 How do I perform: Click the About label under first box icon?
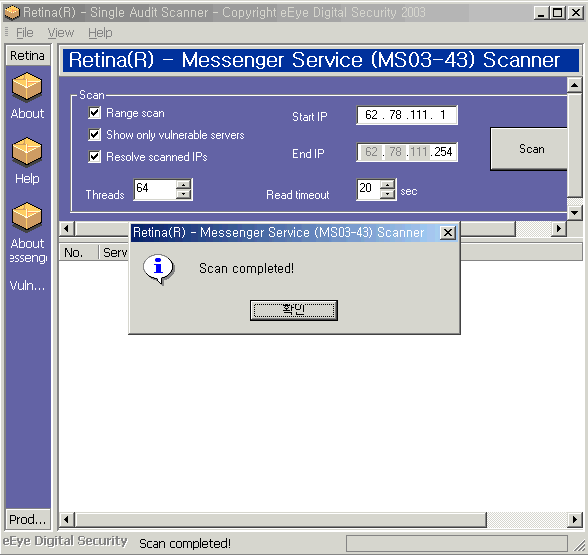pos(27,114)
